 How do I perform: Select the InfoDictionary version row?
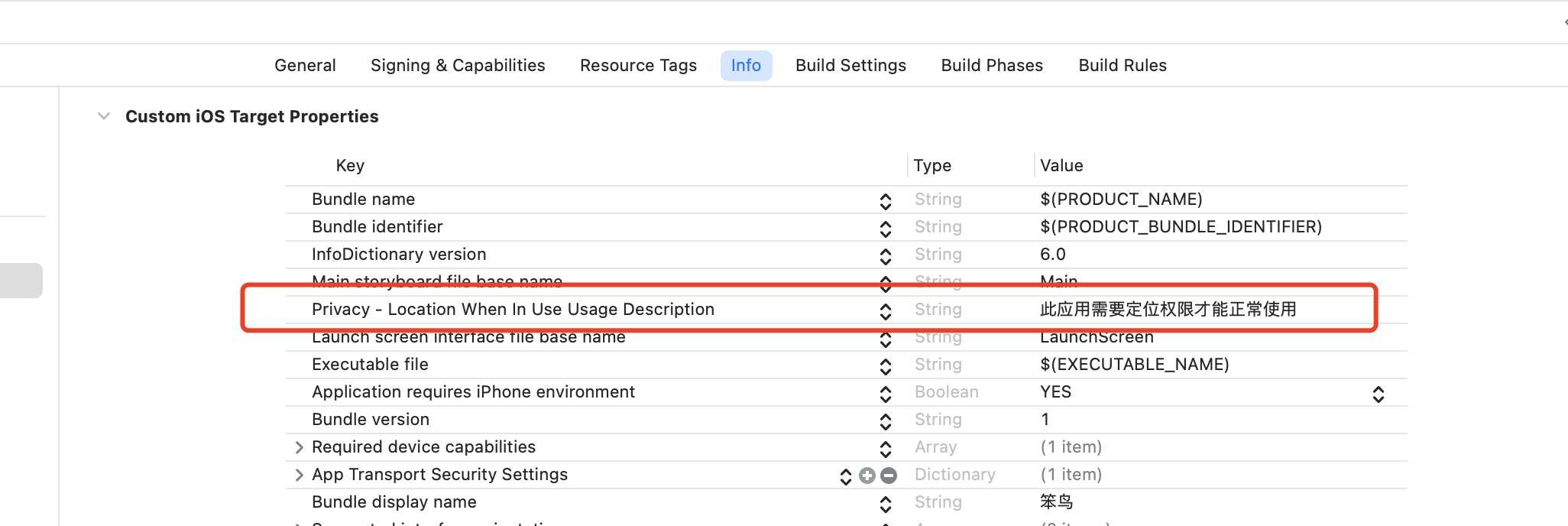click(399, 255)
